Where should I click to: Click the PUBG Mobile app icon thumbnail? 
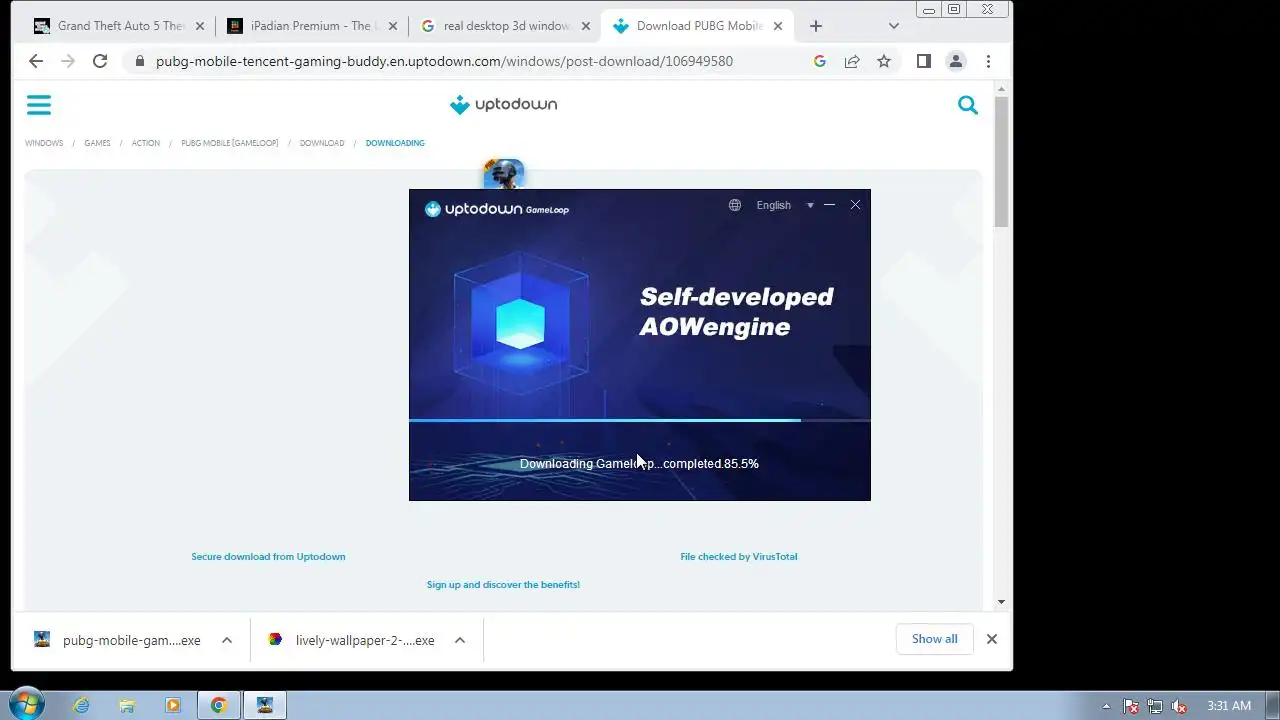pos(504,174)
